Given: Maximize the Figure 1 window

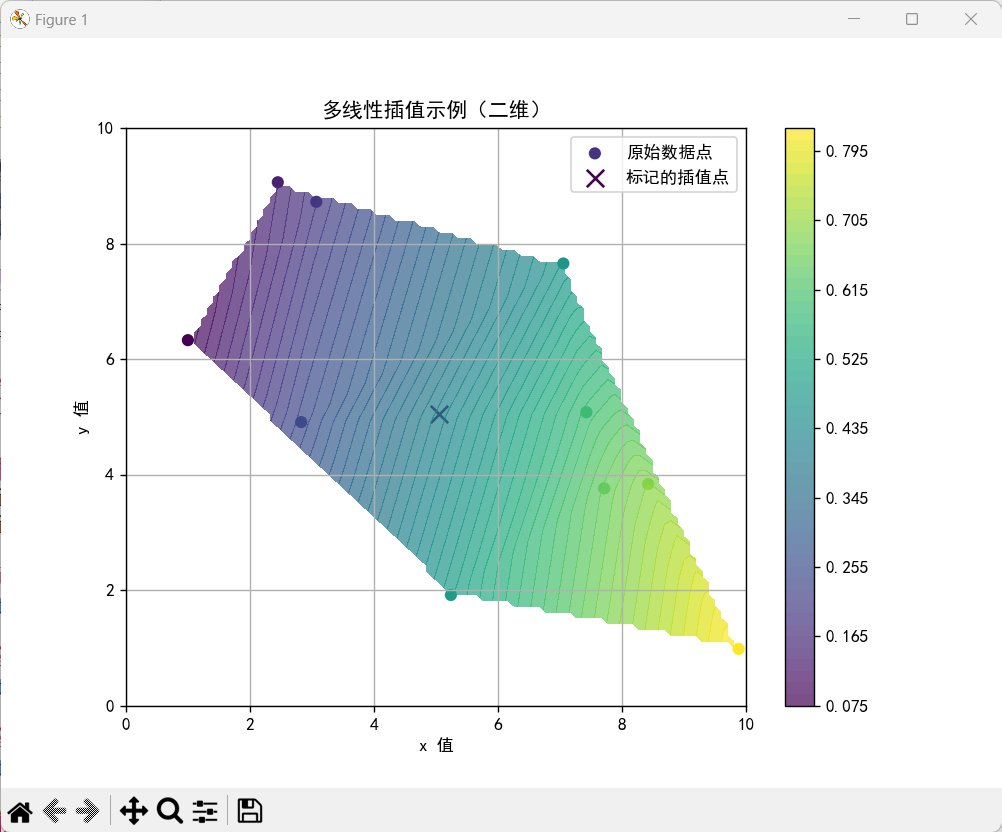Looking at the screenshot, I should pos(912,19).
